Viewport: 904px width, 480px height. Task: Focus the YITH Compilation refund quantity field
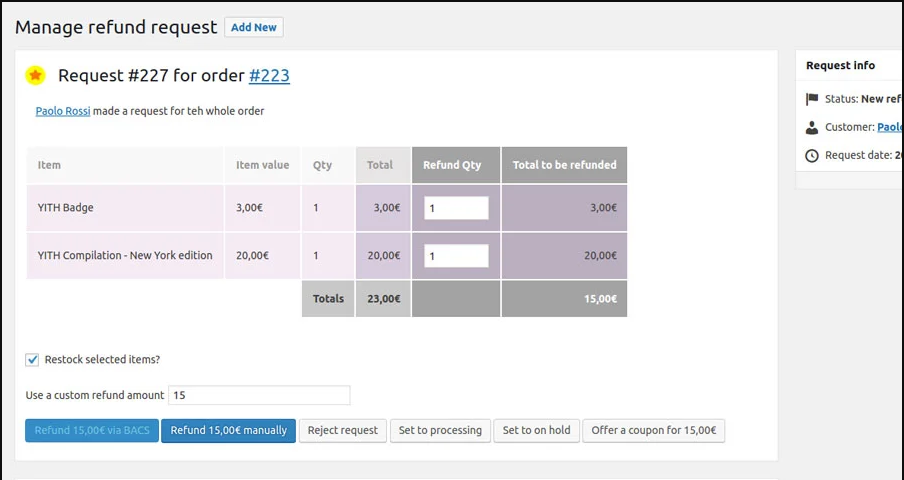click(x=456, y=256)
